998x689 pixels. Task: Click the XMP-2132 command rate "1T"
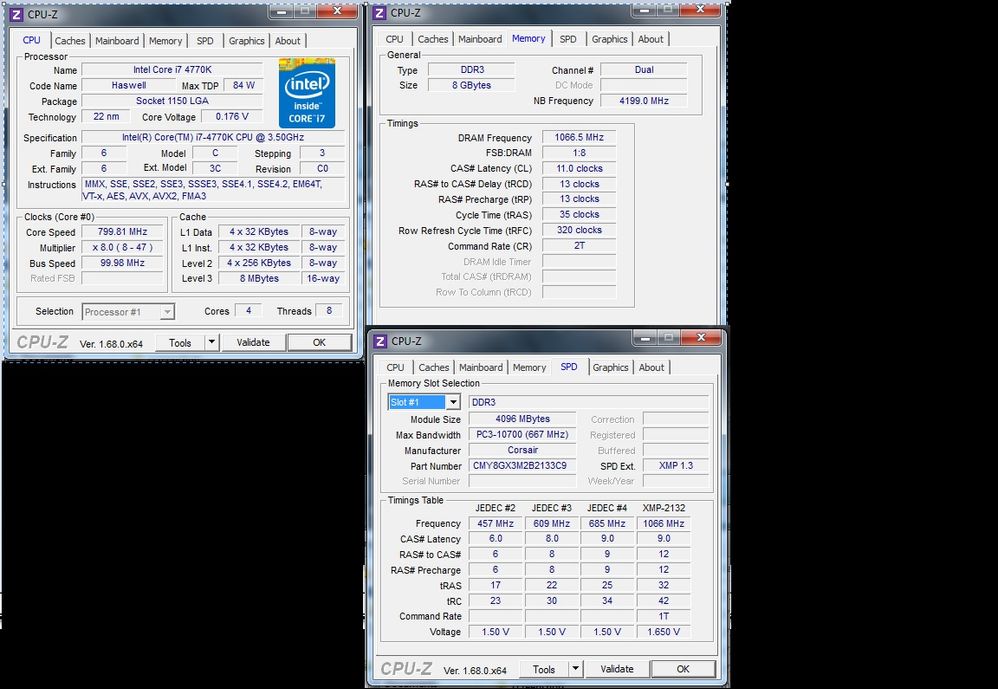[663, 616]
